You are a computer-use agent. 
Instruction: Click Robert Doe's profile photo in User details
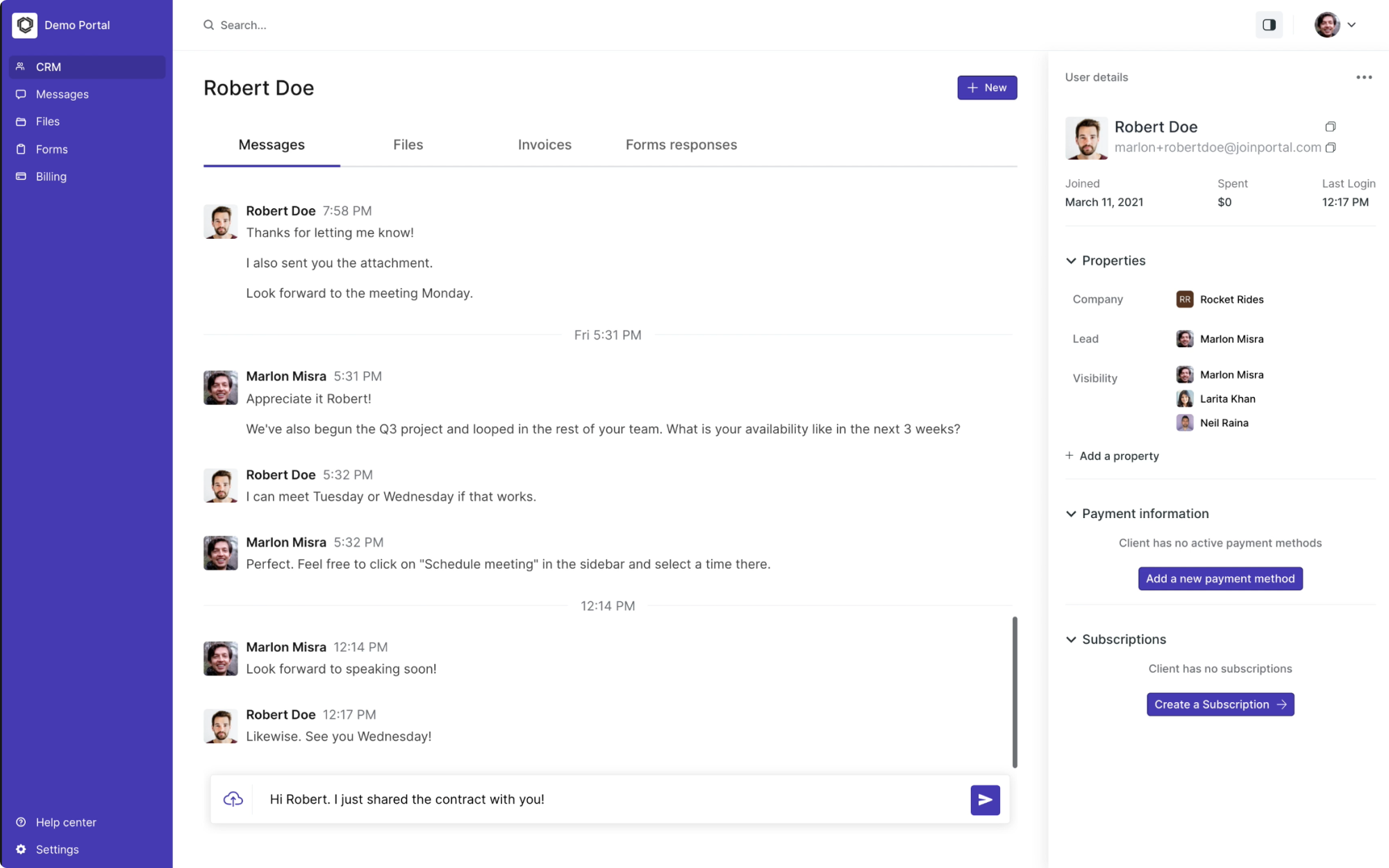[1086, 138]
